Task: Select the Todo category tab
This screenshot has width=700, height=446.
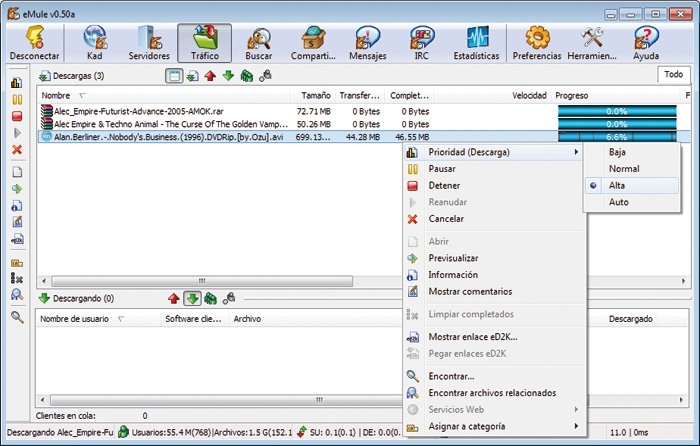Action: pyautogui.click(x=673, y=74)
